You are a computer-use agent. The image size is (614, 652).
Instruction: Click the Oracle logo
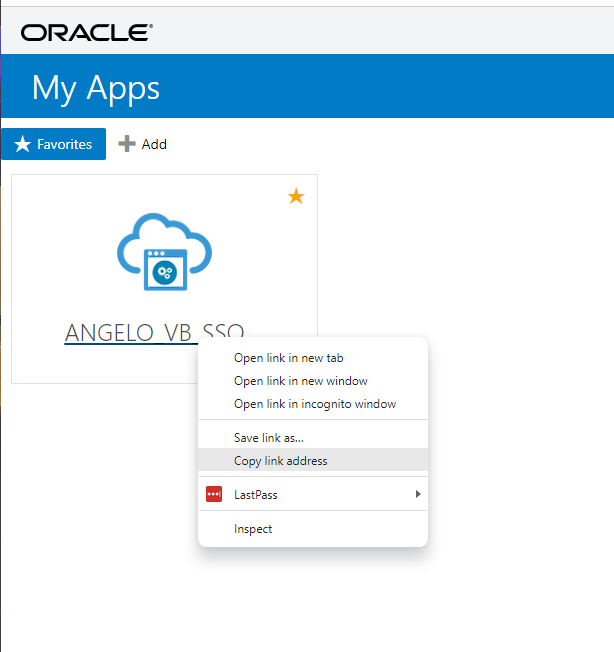[x=86, y=32]
